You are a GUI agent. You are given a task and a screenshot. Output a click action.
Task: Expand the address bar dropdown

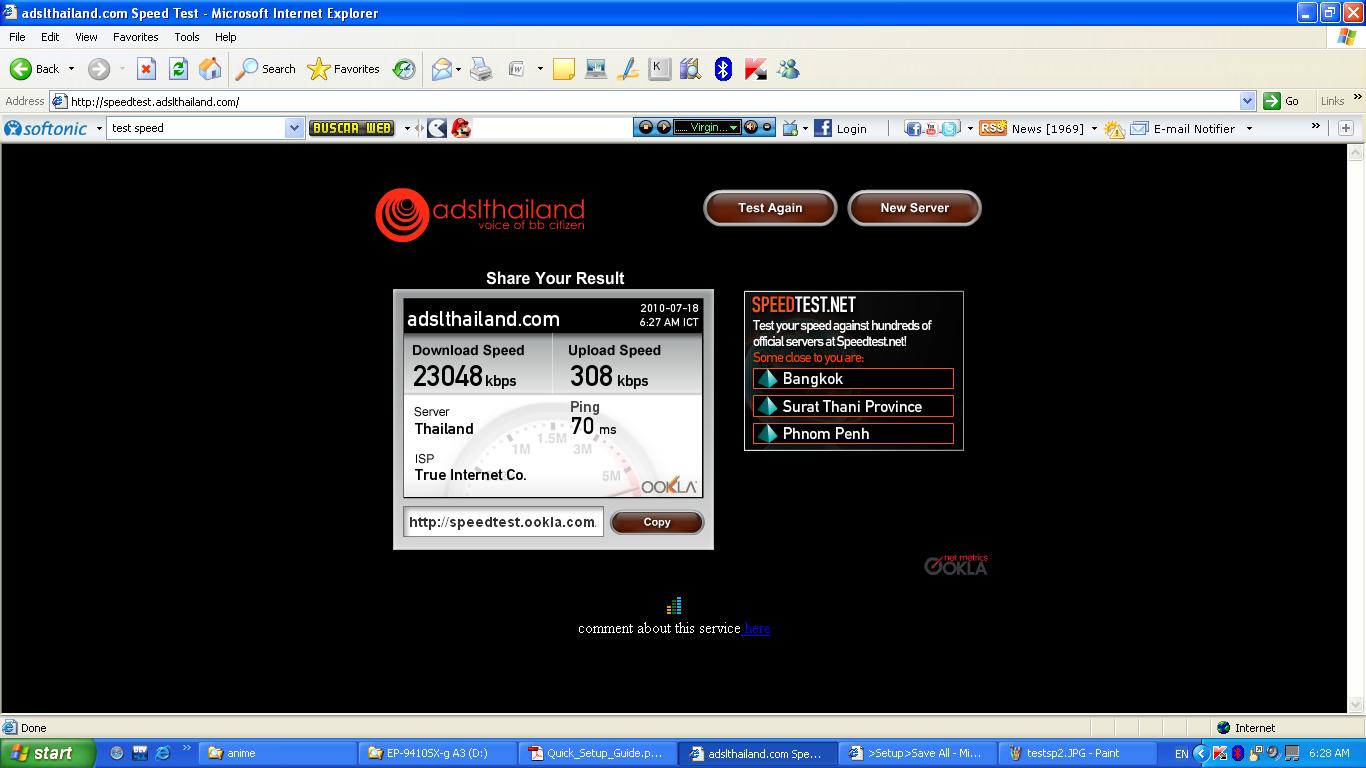(1247, 101)
